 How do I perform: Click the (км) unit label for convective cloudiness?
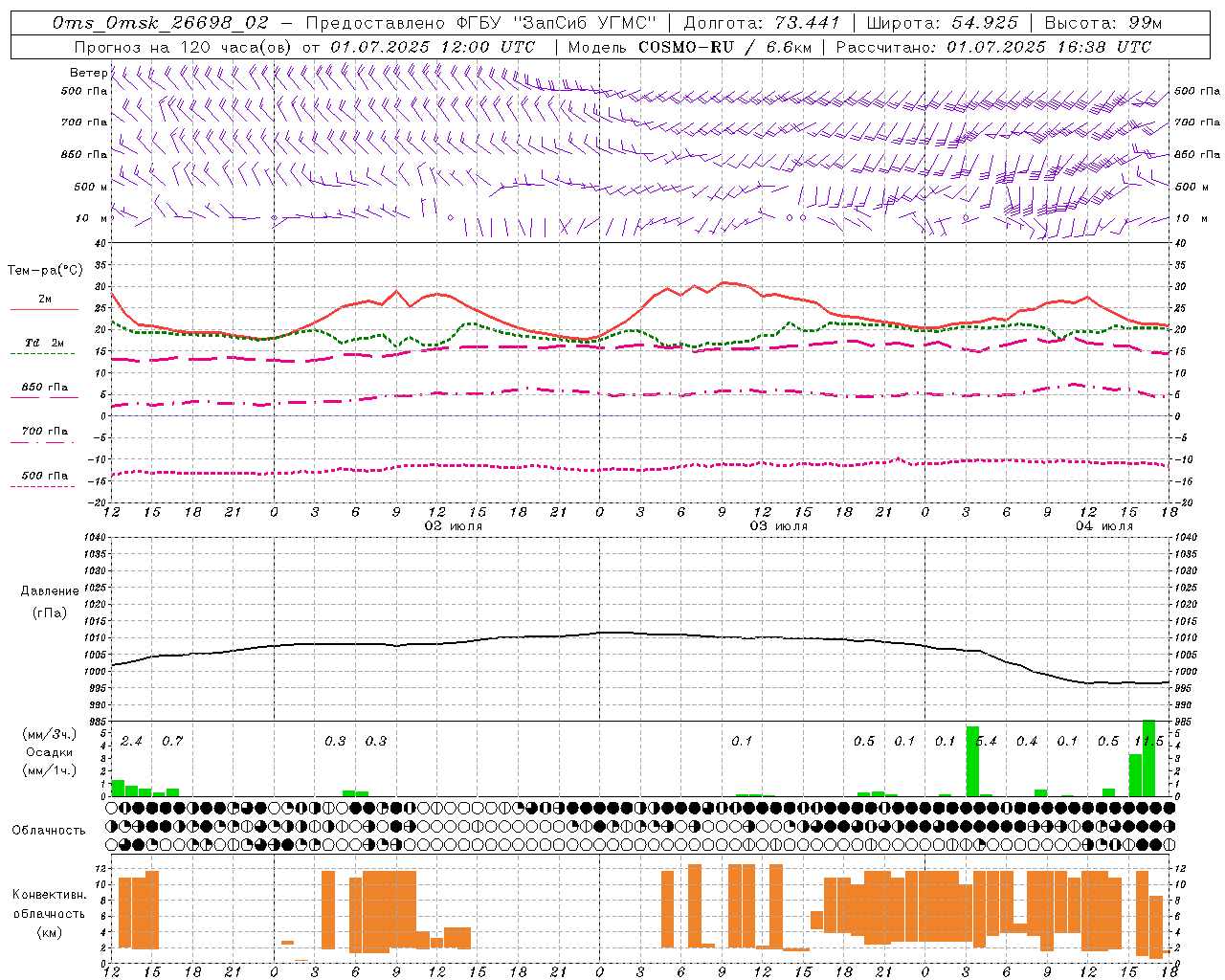click(50, 932)
